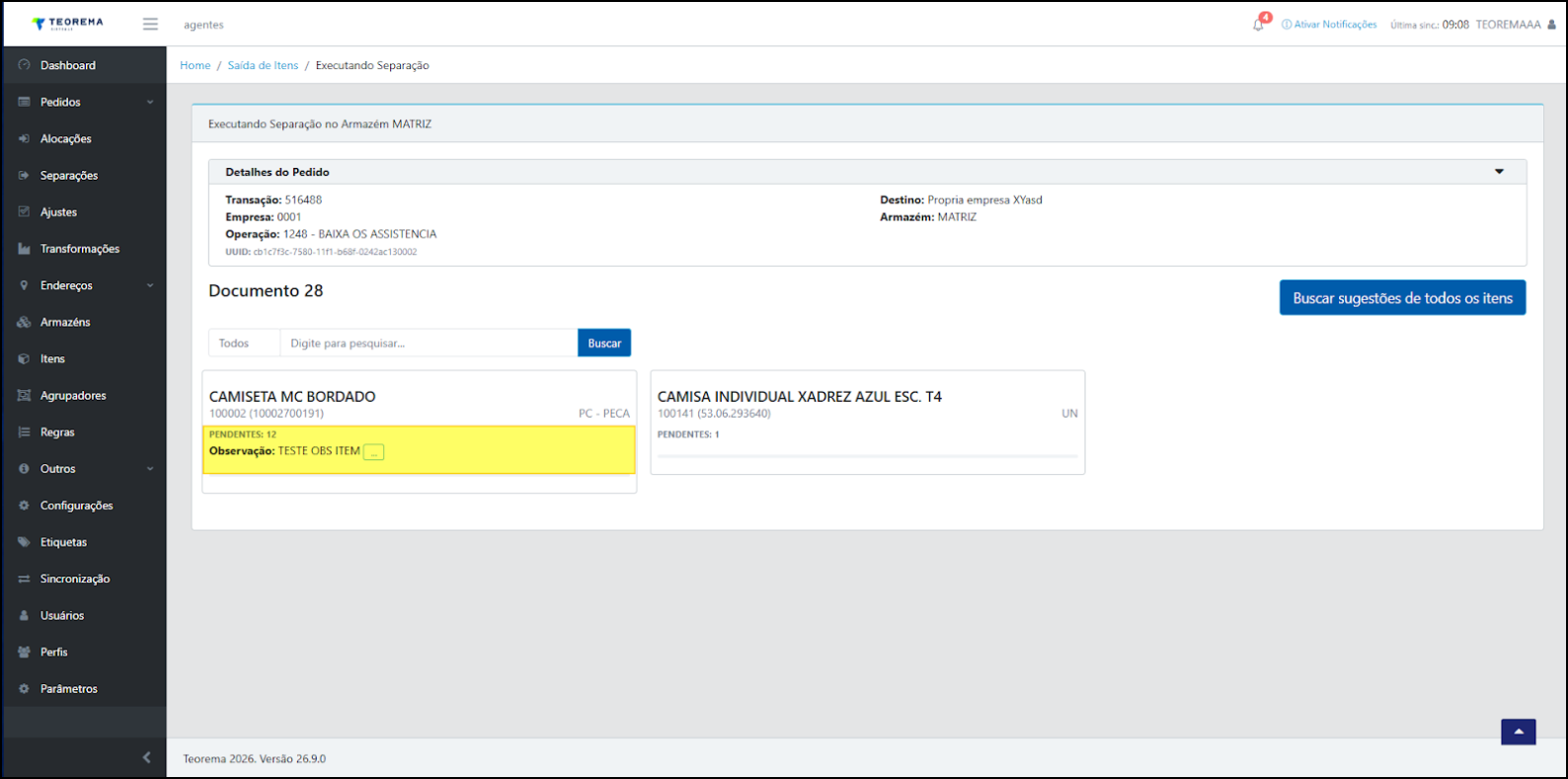Click the Saída de Itens breadcrumb link
Viewport: 1568px width, 779px height.
[263, 65]
